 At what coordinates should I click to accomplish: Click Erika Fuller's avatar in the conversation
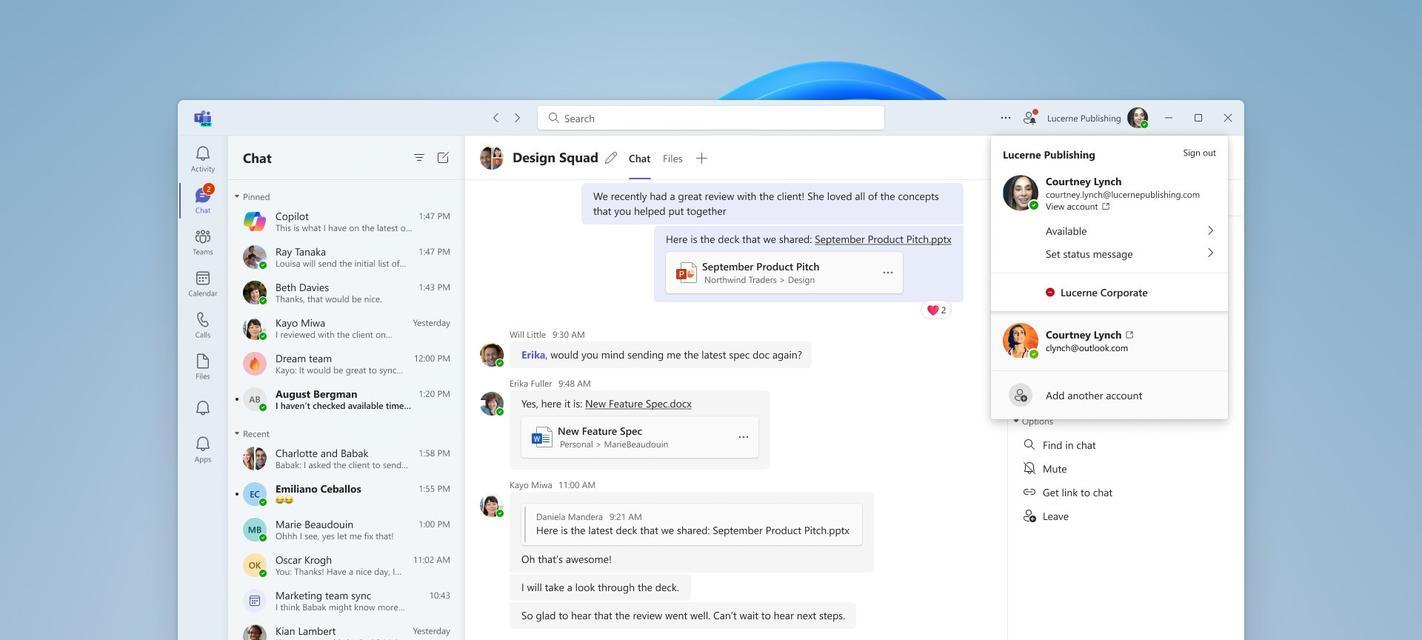tap(491, 404)
